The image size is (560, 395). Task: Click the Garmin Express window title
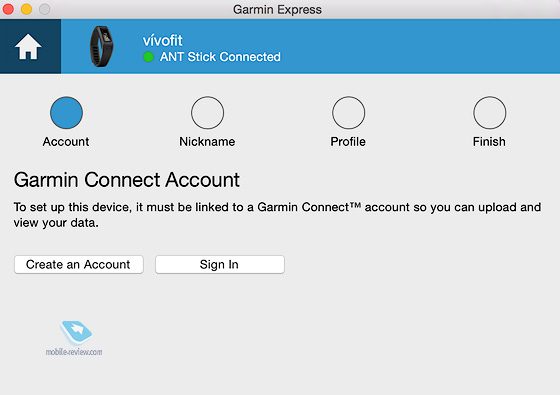pos(277,9)
